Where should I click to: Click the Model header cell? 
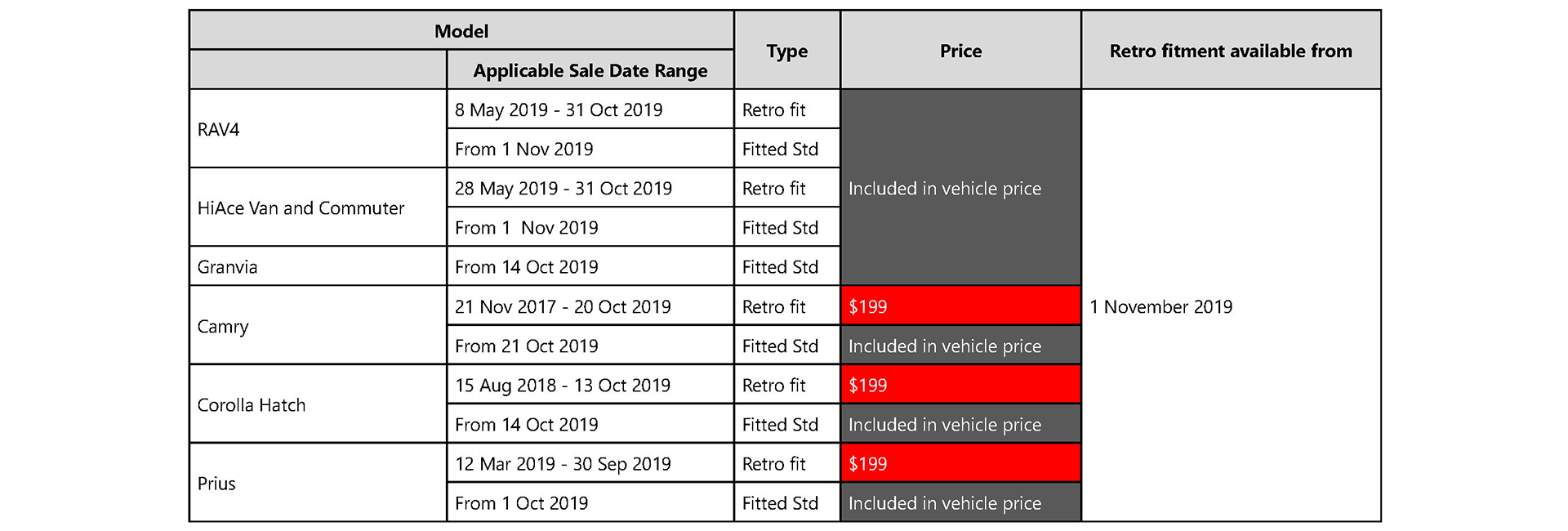(x=461, y=30)
